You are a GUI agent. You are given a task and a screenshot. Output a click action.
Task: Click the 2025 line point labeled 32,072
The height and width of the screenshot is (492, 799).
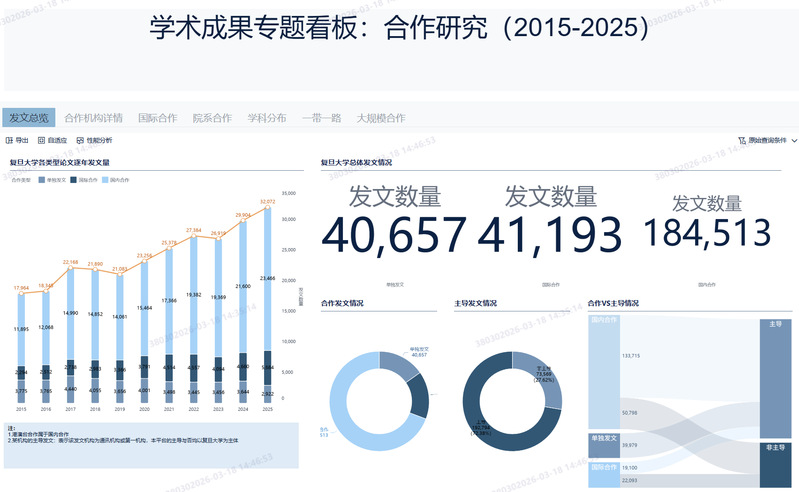267,208
